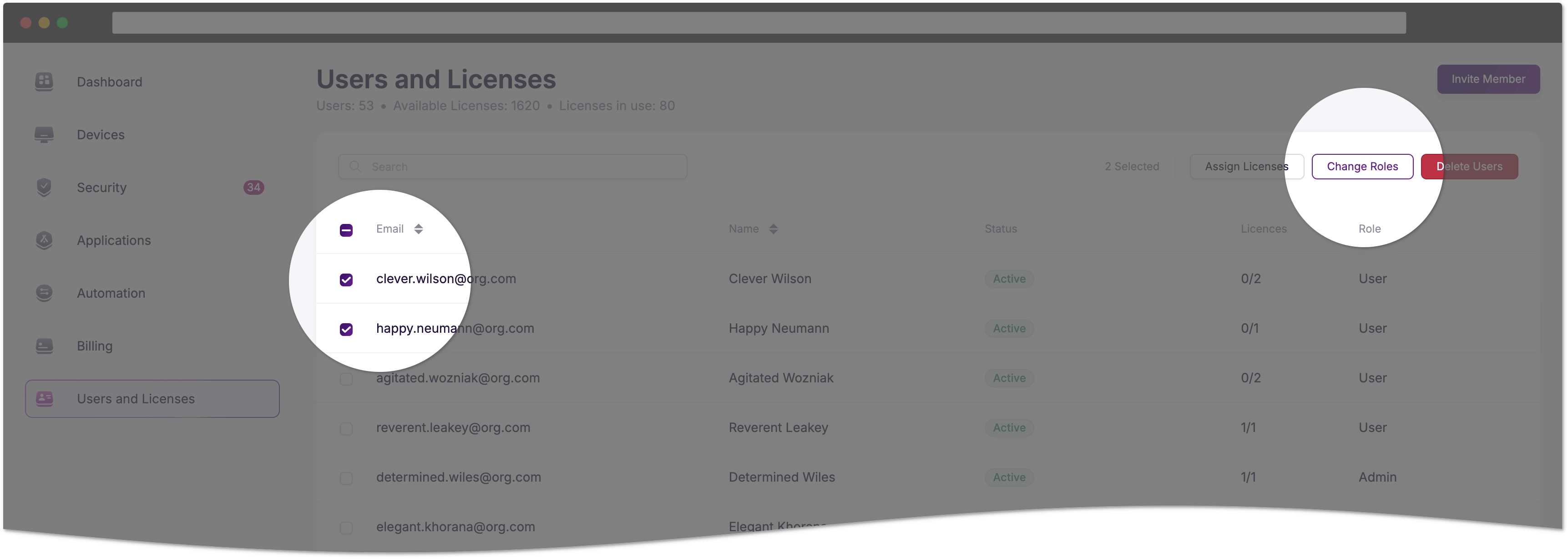The width and height of the screenshot is (1568, 559).
Task: Click the name Happy Neumann
Action: [x=779, y=329]
